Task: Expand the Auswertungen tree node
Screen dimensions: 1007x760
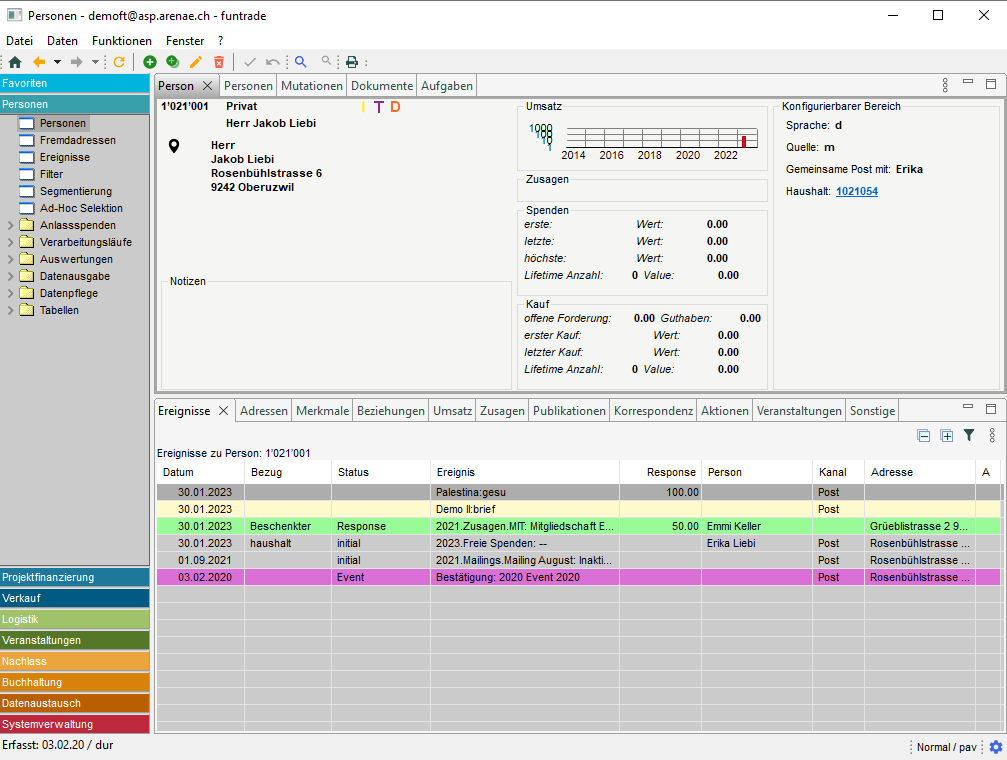Action: coord(11,259)
